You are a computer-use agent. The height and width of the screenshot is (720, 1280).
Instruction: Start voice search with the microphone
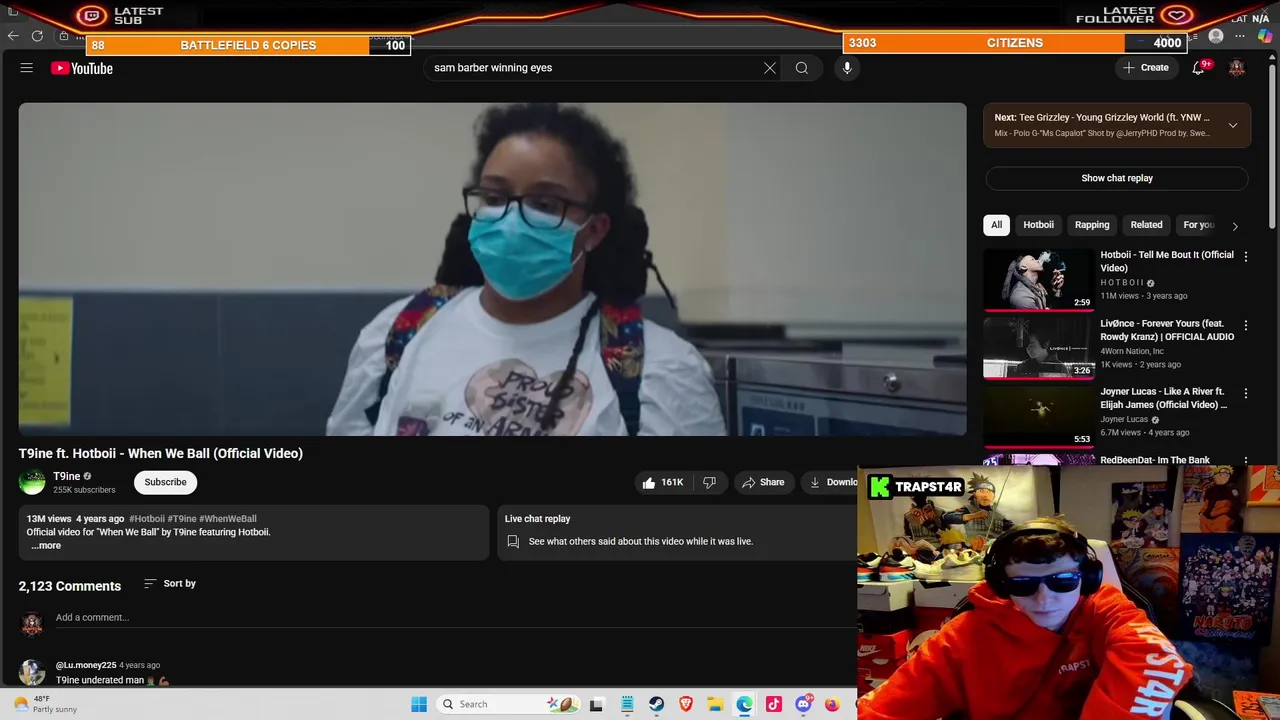(x=847, y=68)
